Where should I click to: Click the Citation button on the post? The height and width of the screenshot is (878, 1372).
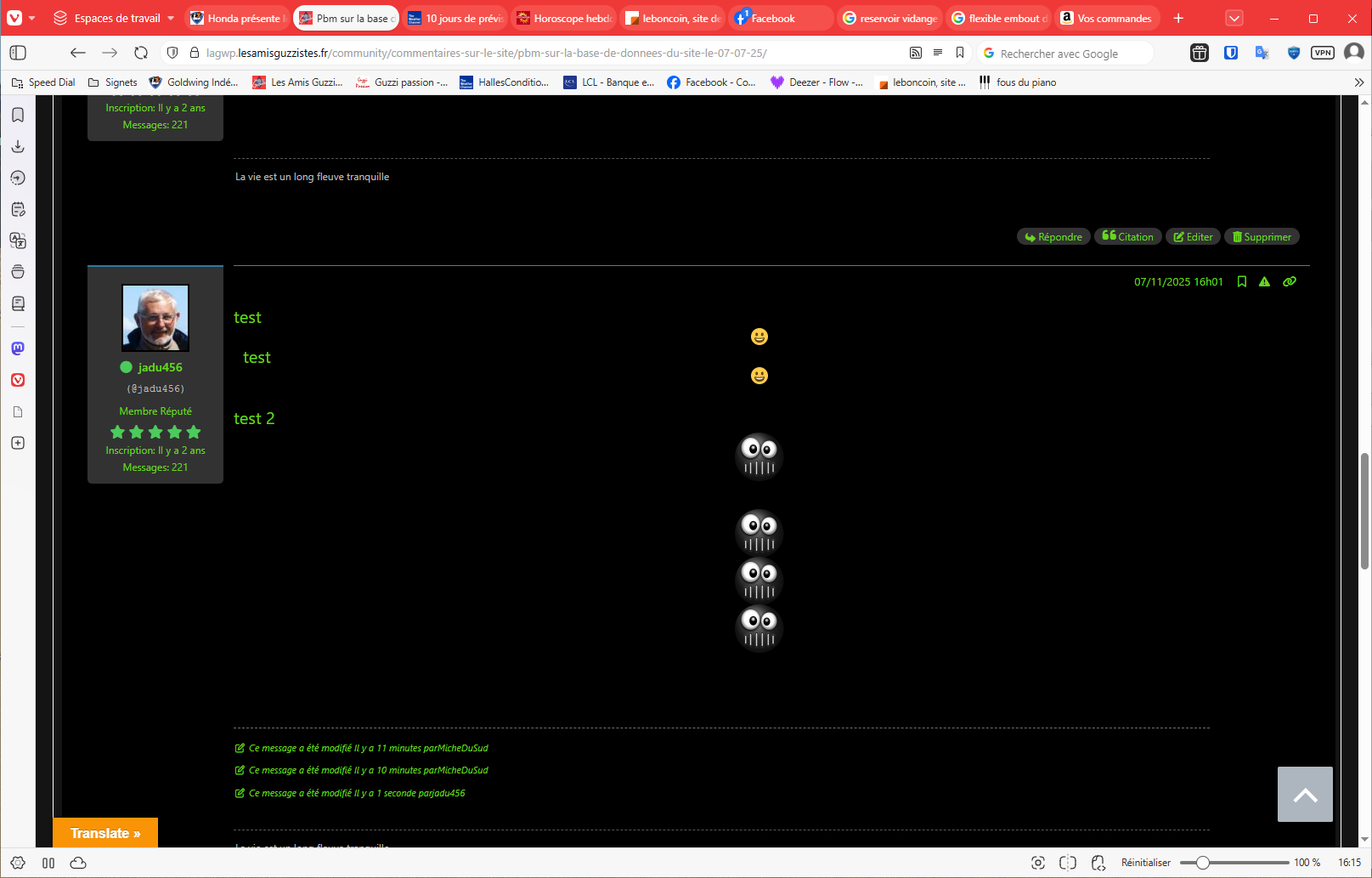(1127, 237)
